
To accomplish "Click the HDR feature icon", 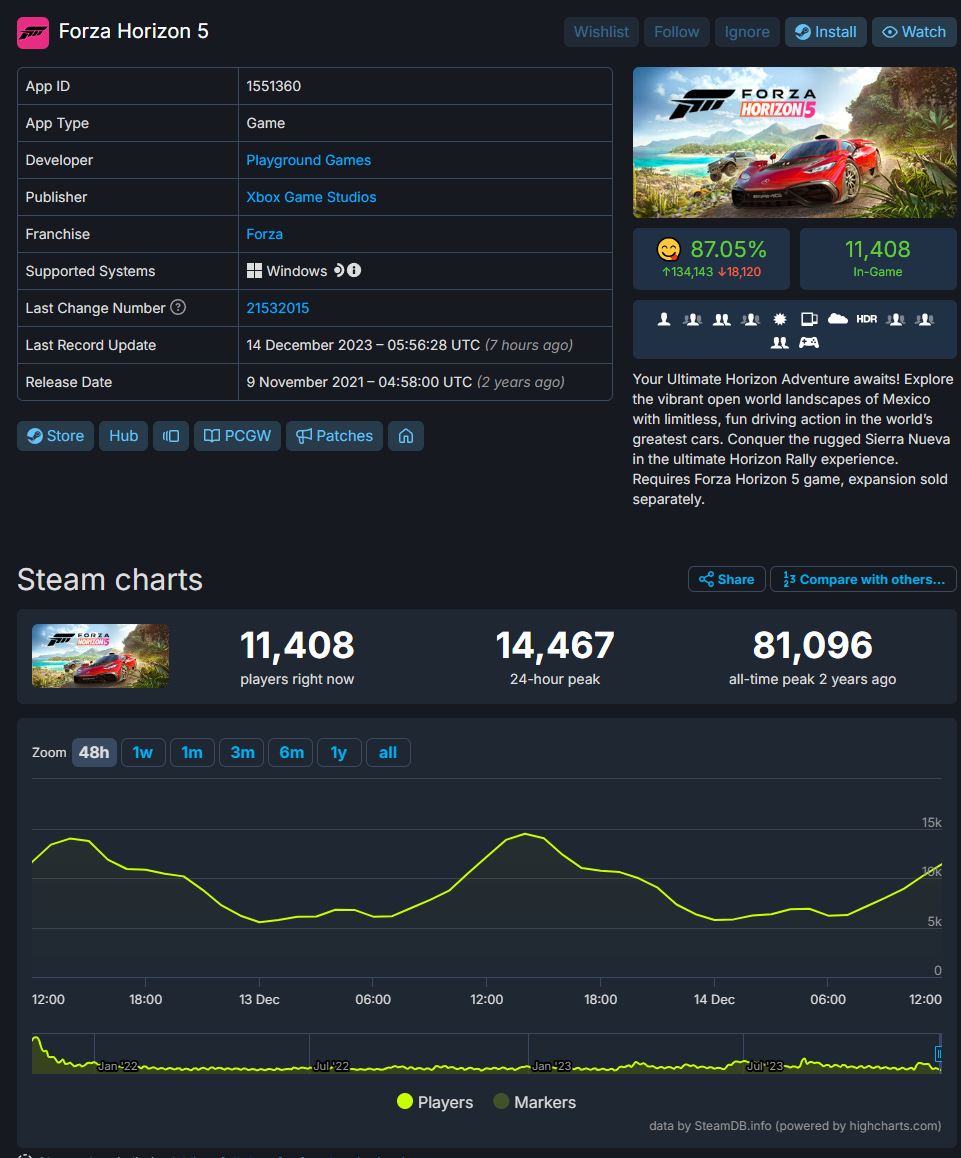I will coord(866,319).
